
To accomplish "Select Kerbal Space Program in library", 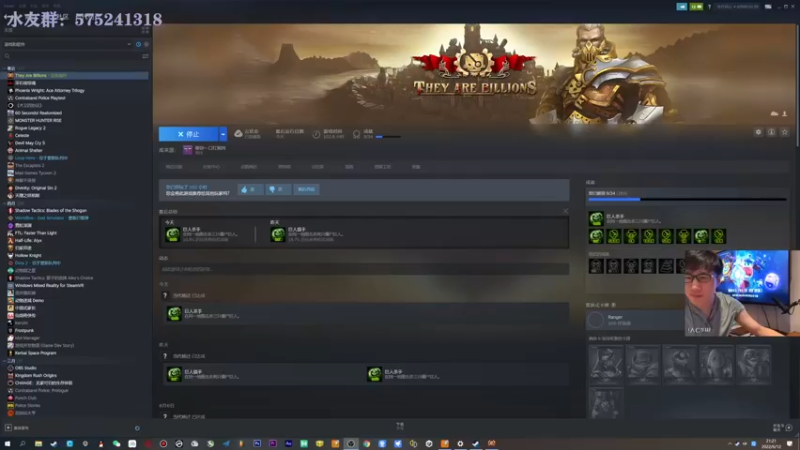I will 35,353.
